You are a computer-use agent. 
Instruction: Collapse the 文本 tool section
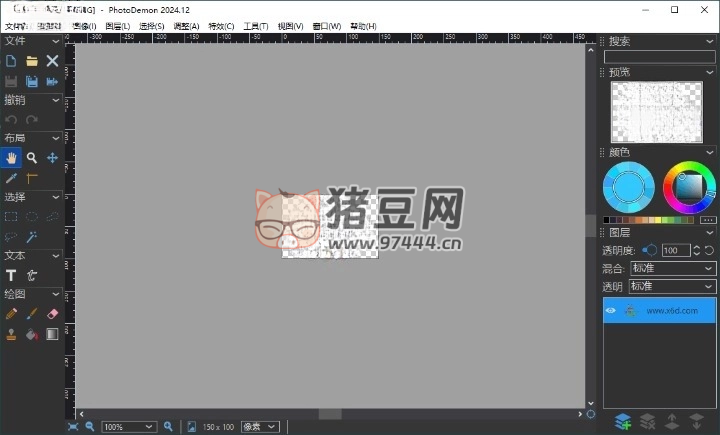coord(56,255)
